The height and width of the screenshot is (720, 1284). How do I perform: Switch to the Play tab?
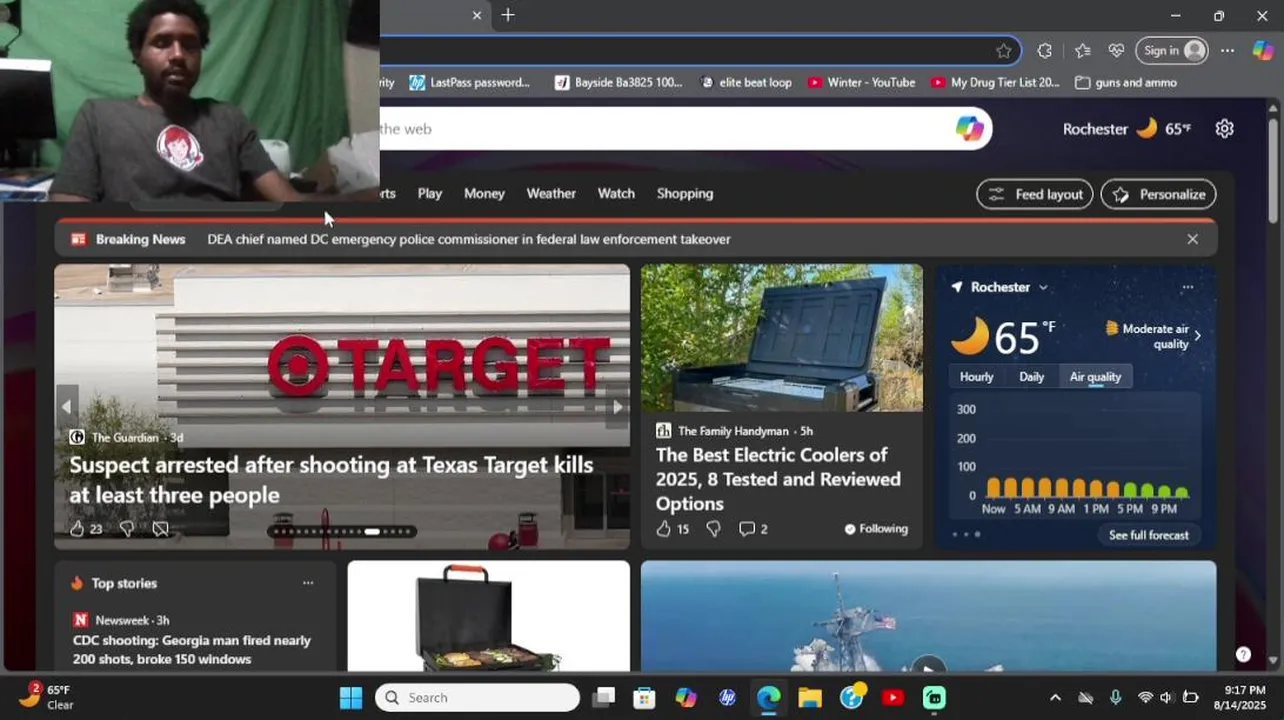[x=430, y=194]
